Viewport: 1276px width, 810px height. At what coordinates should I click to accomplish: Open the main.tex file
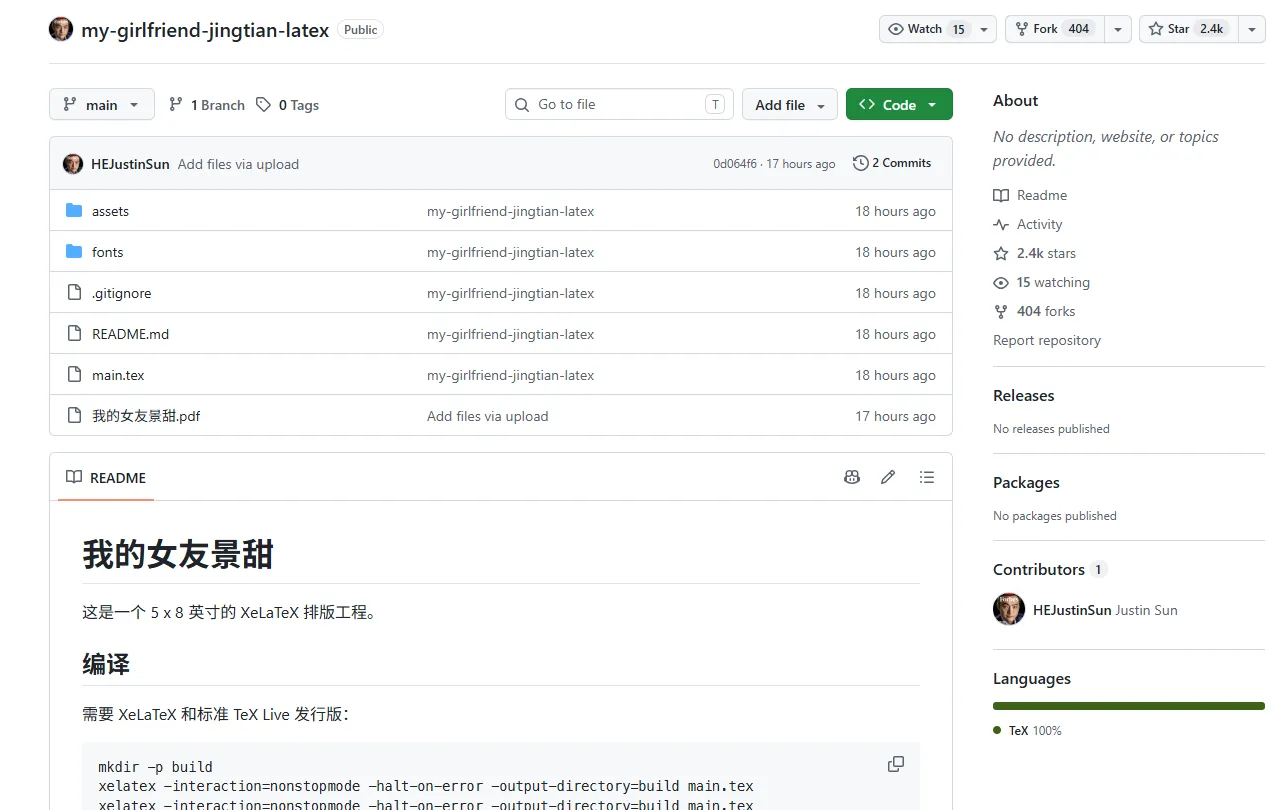click(x=118, y=375)
